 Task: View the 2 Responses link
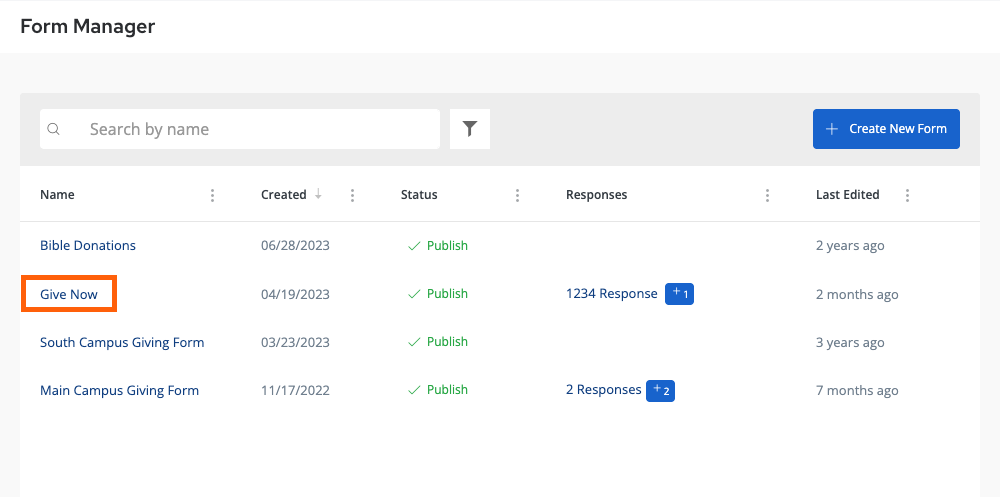click(x=603, y=390)
